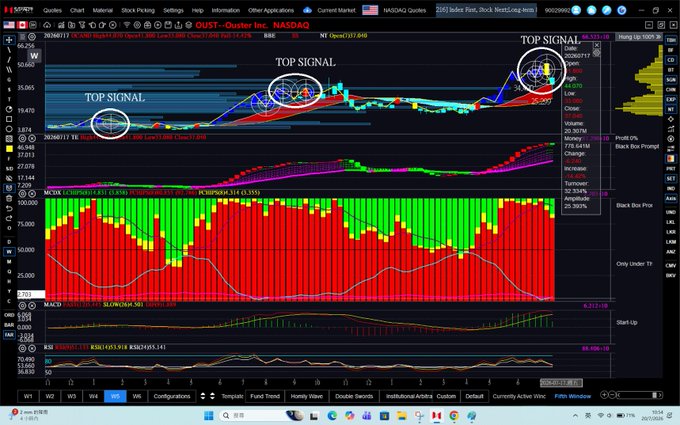Click the UND button in right sidebar
This screenshot has width=680, height=425.
coord(670,212)
